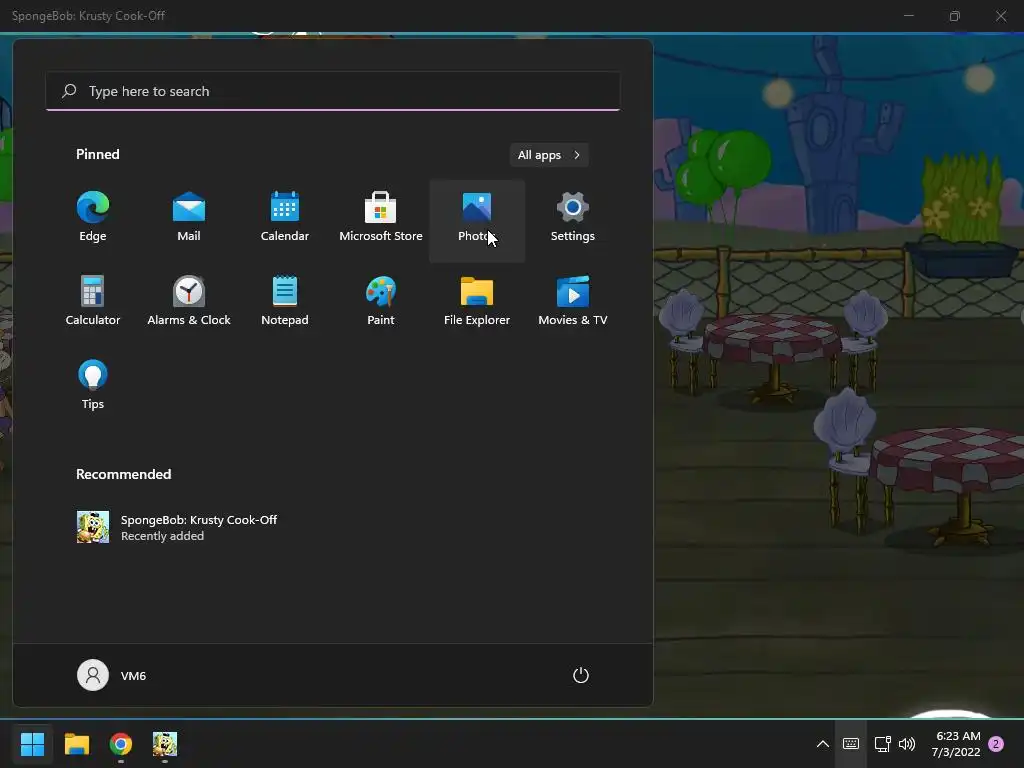Image resolution: width=1024 pixels, height=768 pixels.
Task: Click the power button icon
Action: click(581, 675)
